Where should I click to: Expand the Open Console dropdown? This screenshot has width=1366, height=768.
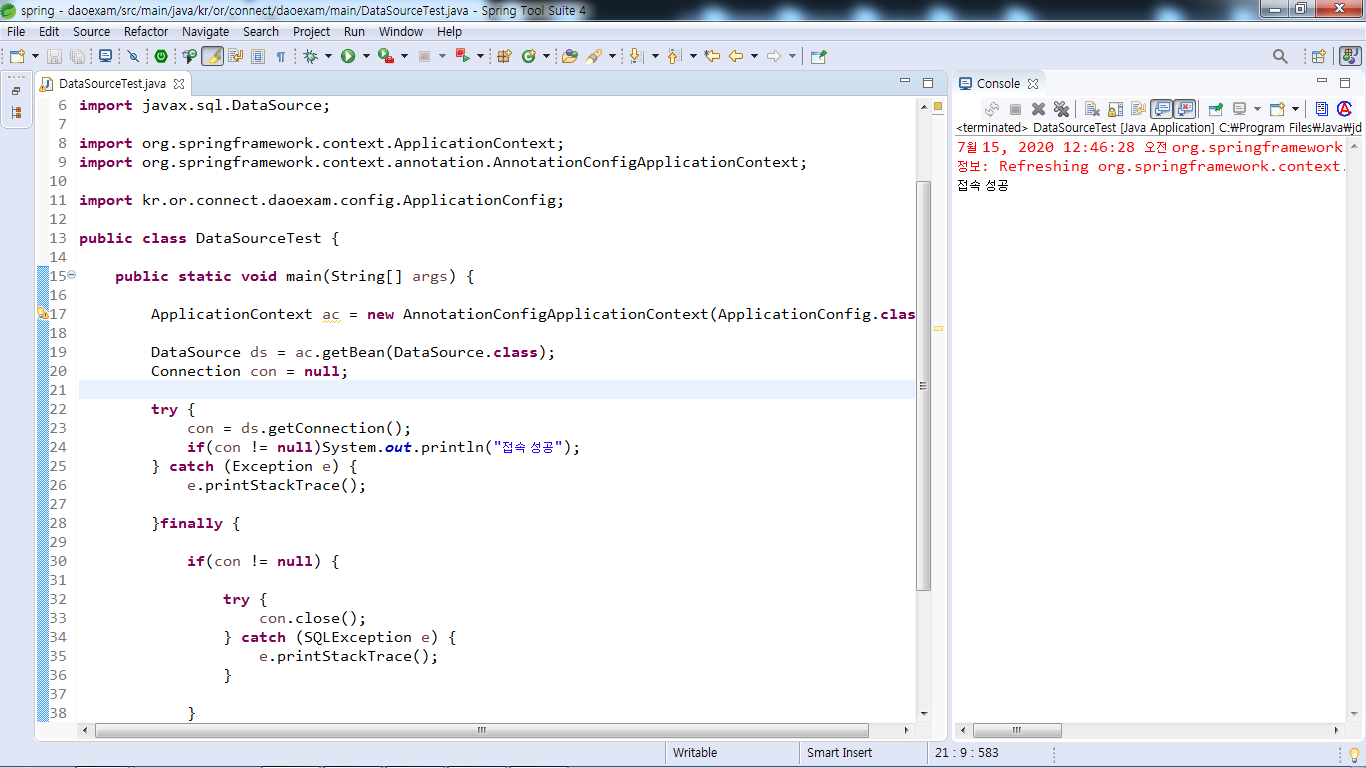tap(1295, 109)
